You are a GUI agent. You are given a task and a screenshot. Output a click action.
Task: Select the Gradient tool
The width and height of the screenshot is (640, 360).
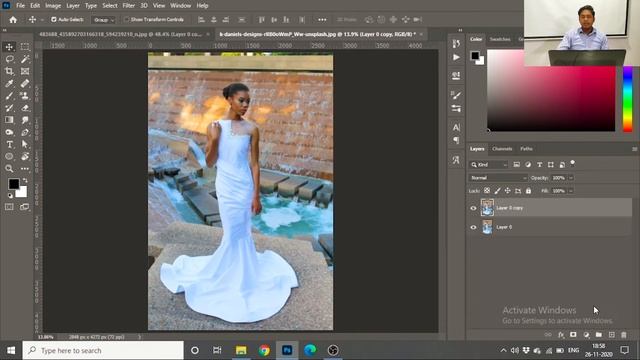tap(9, 120)
